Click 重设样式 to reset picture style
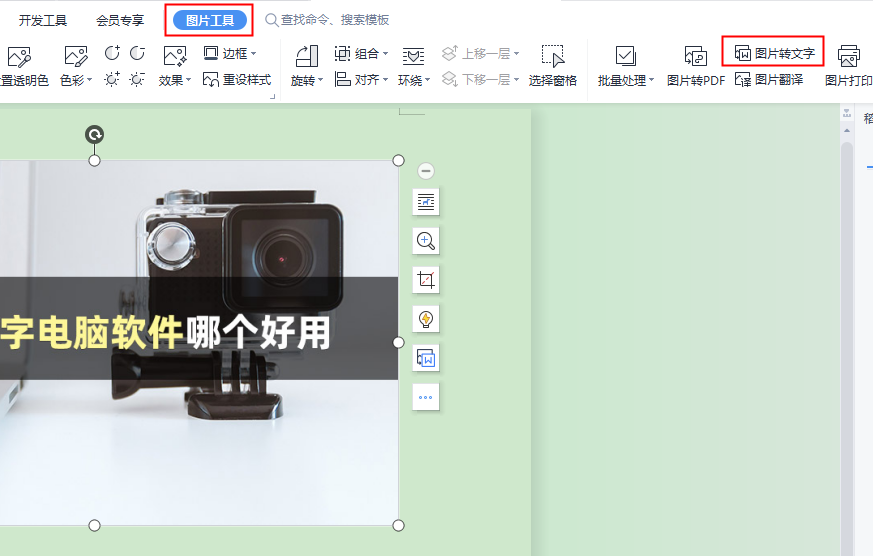 (x=237, y=80)
